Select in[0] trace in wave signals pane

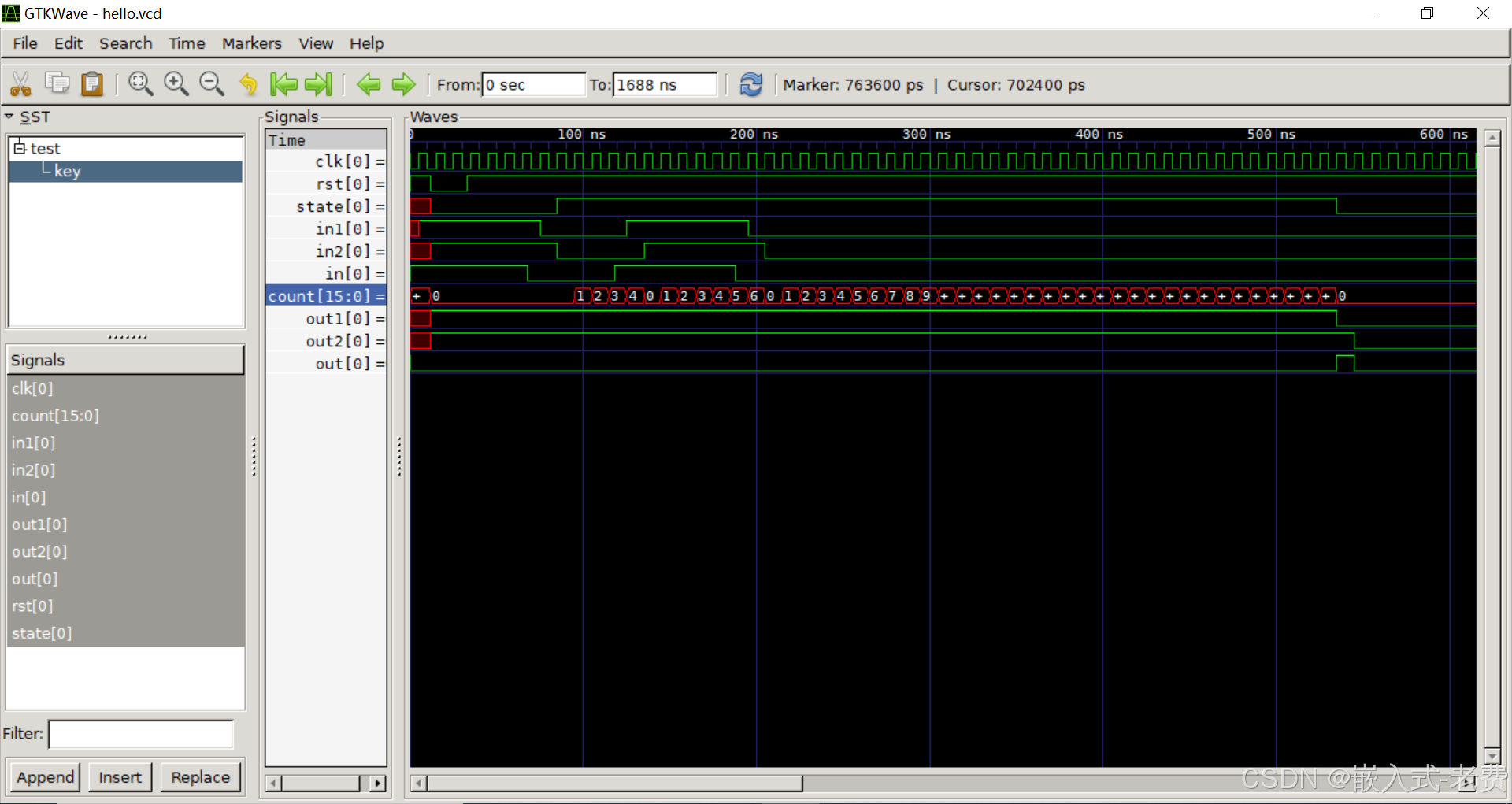[x=326, y=273]
